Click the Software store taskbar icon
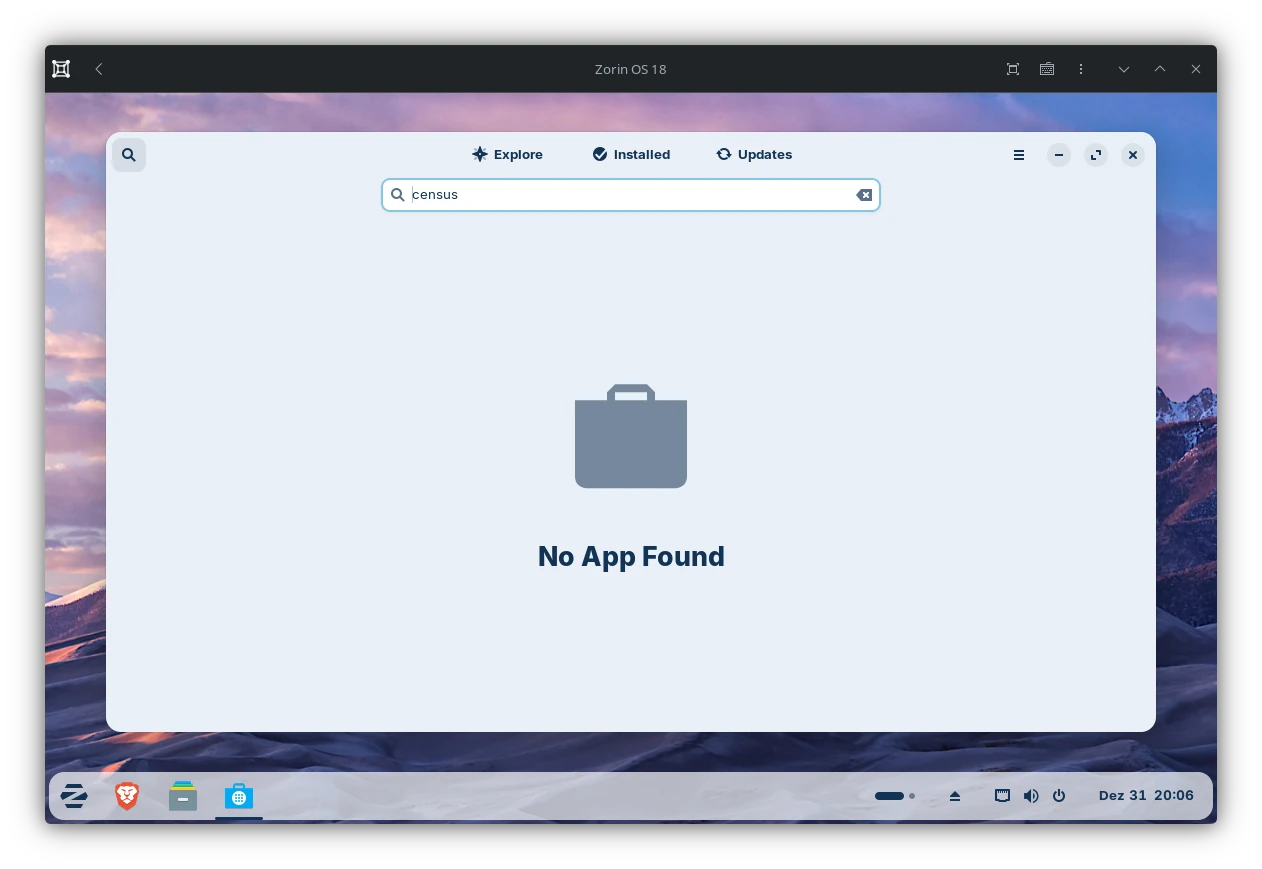Viewport: 1262px width, 869px height. [x=239, y=796]
